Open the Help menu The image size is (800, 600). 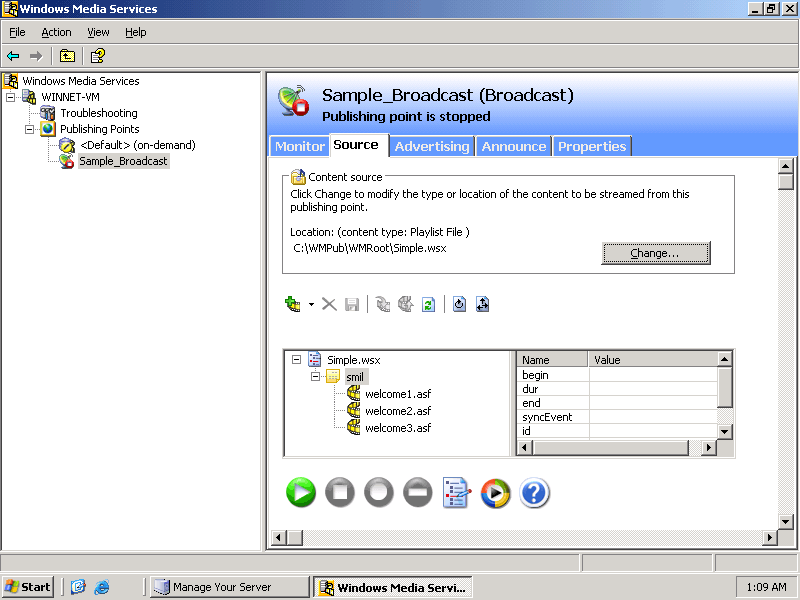pos(136,32)
